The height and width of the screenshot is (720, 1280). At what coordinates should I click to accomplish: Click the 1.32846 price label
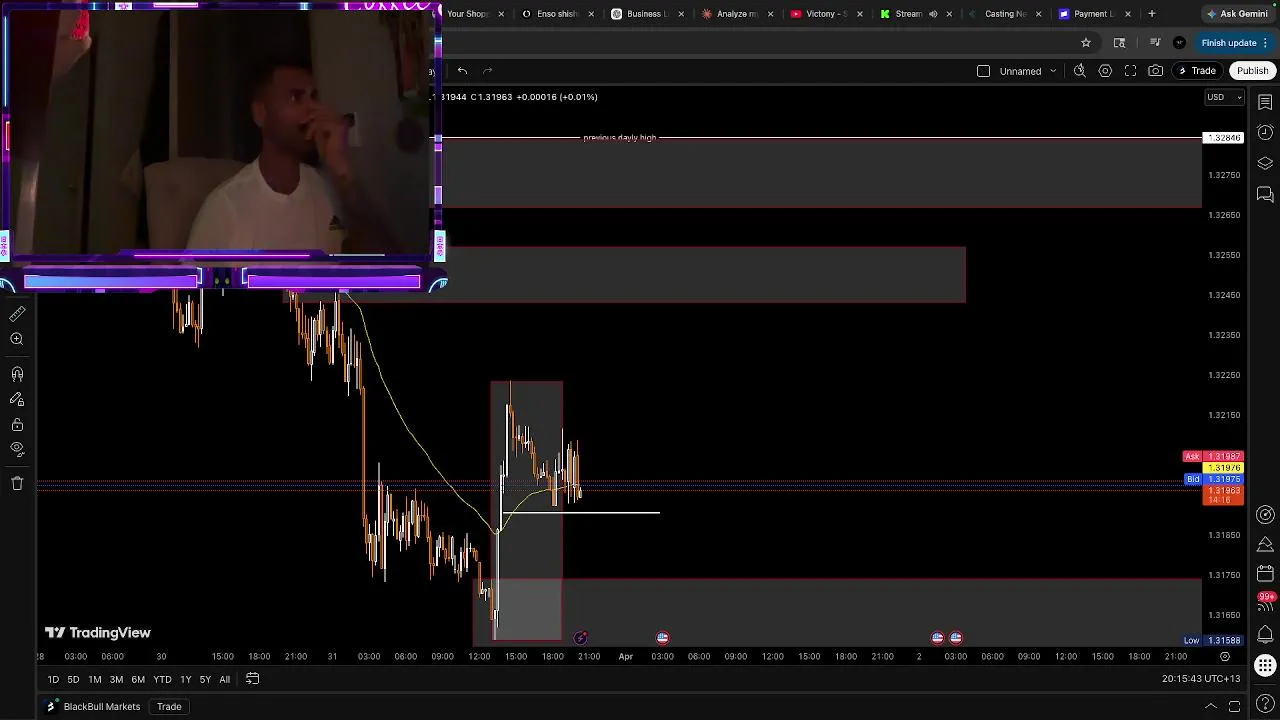(1224, 138)
